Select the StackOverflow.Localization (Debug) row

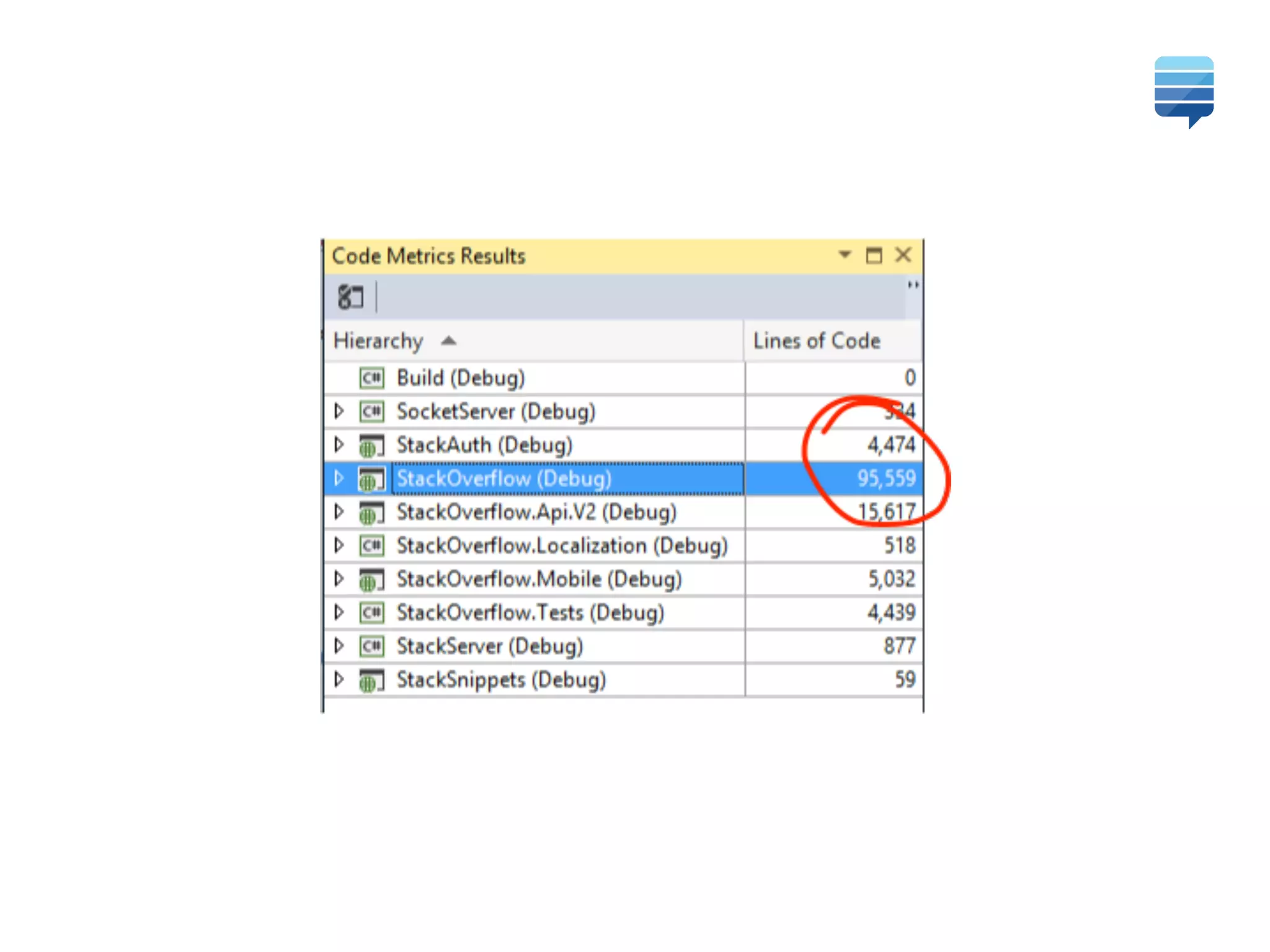(623, 545)
